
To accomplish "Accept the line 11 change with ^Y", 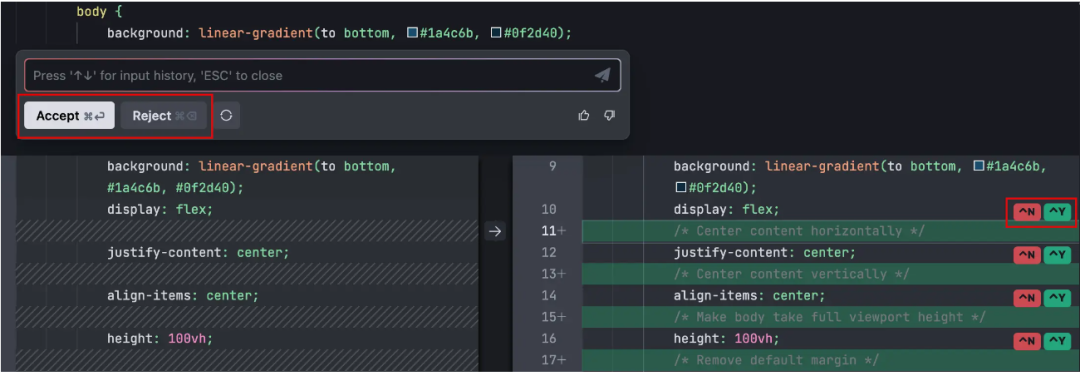I will pos(1058,212).
